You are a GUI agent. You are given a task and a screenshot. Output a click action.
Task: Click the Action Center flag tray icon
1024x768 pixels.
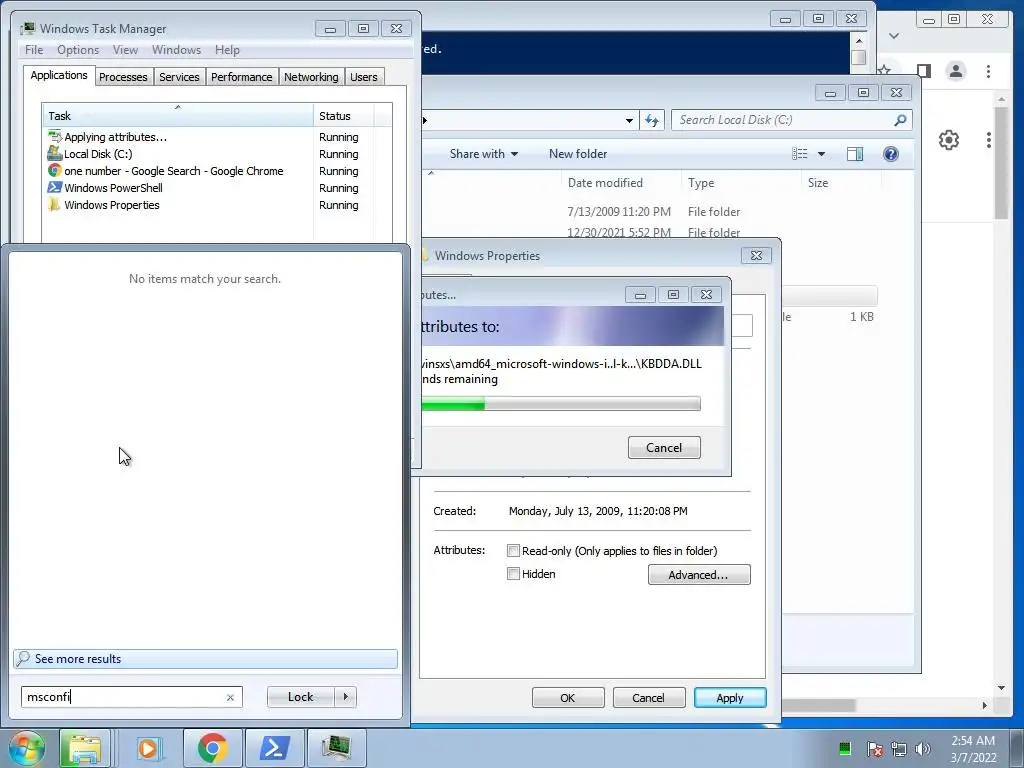pos(874,749)
